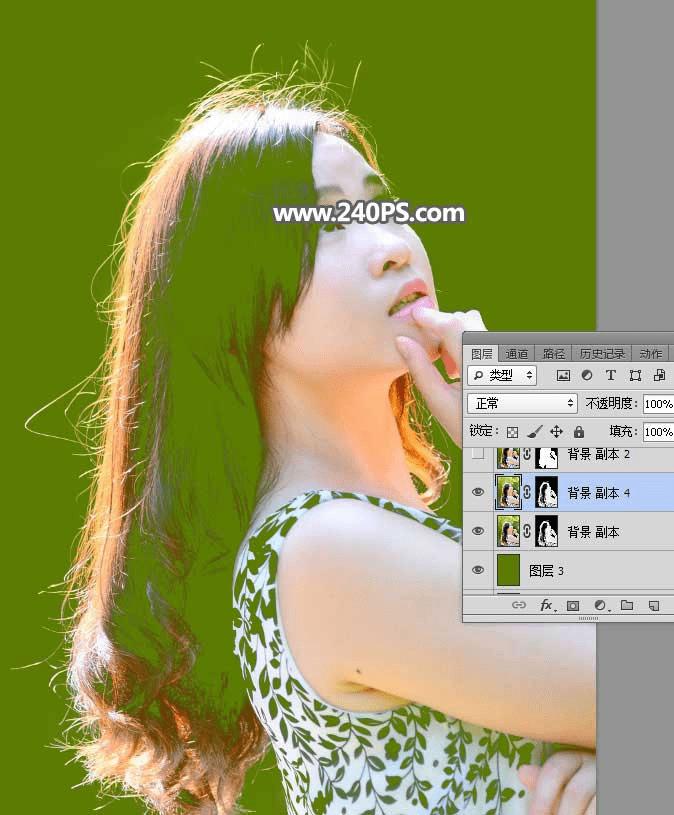Create new fill or adjustment layer

(600, 606)
